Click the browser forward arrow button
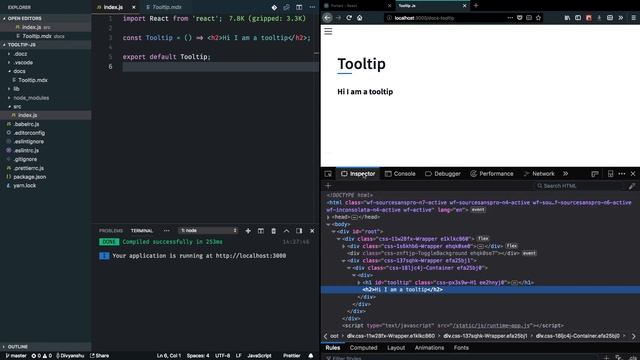Viewport: 640px width, 360px height. [x=338, y=18]
